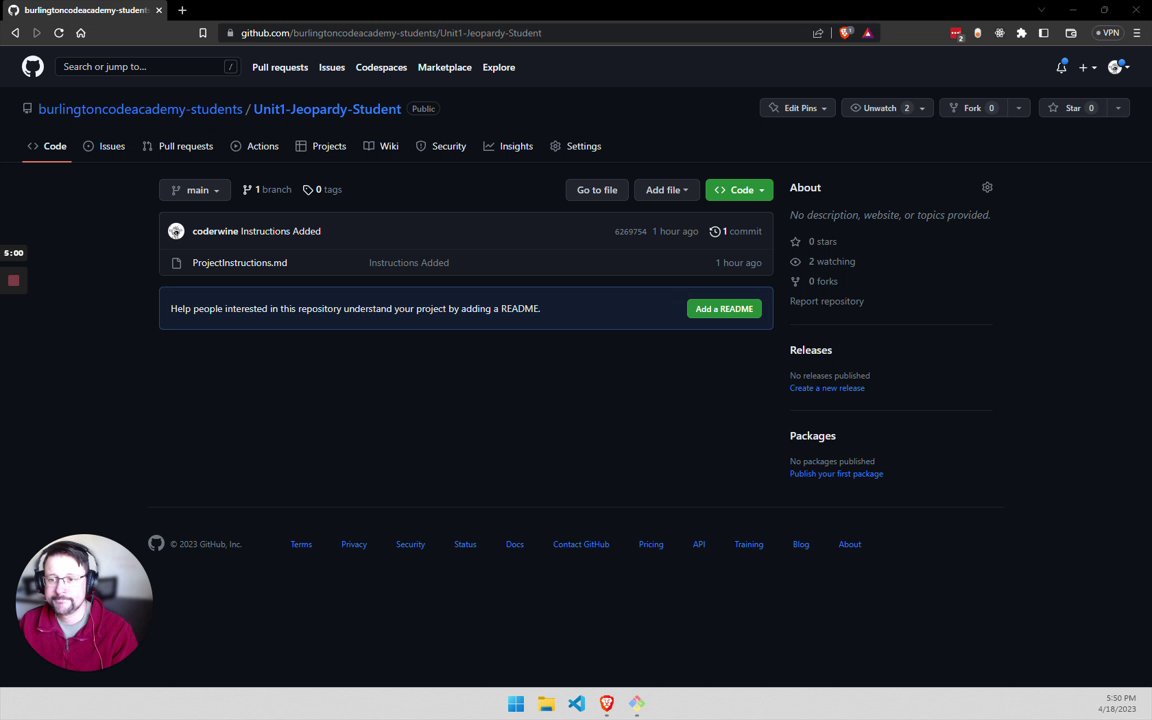This screenshot has height=720, width=1152.
Task: Click the About section gear icon
Action: pos(987,187)
